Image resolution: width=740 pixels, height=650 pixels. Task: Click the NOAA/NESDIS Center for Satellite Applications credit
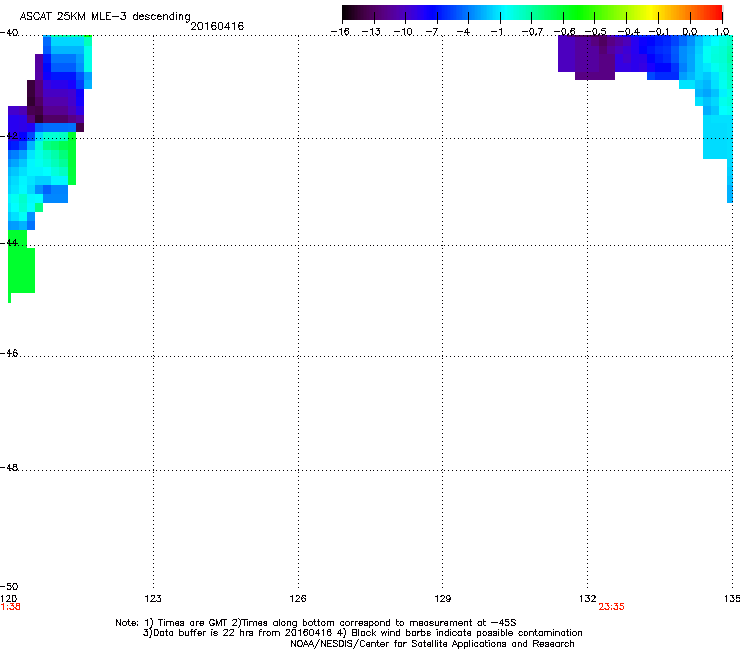(x=432, y=644)
